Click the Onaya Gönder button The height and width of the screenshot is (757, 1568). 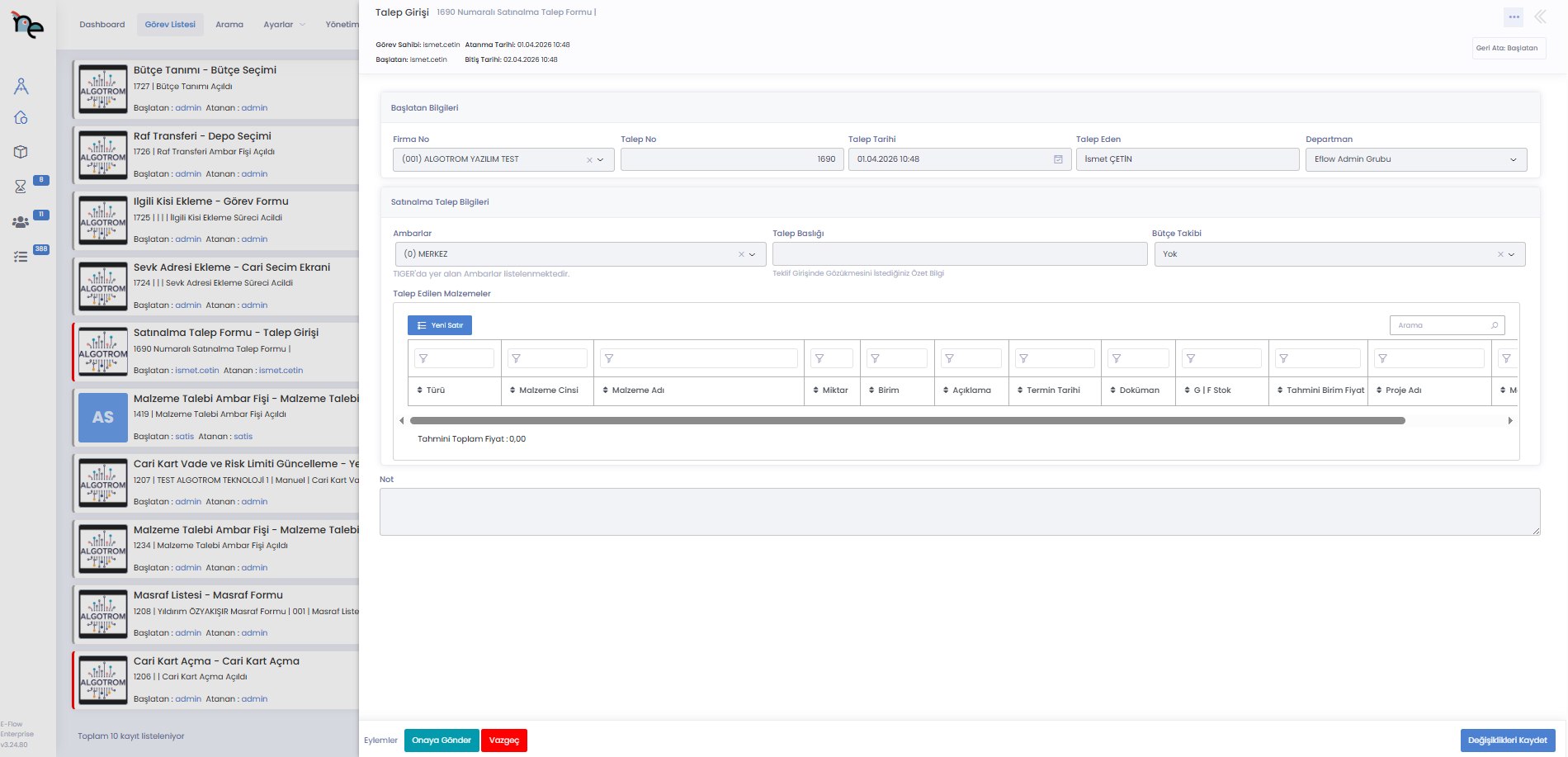[x=441, y=740]
